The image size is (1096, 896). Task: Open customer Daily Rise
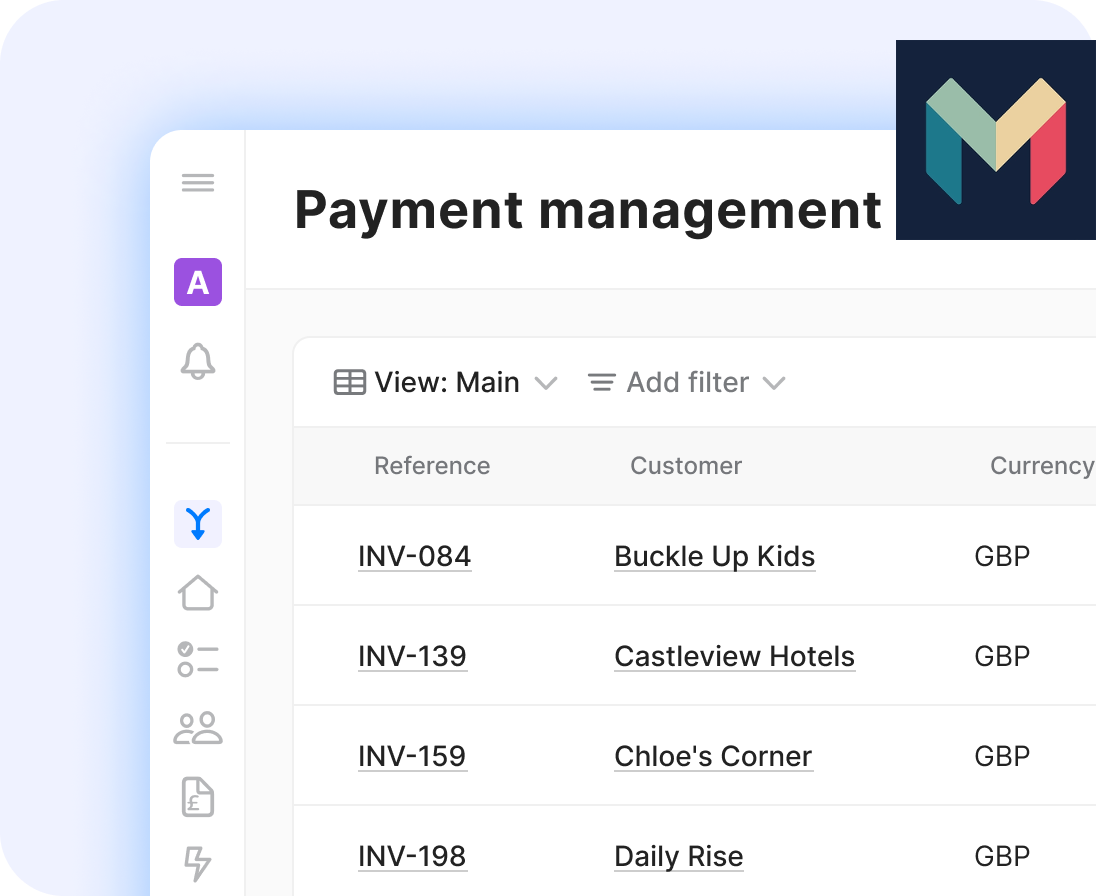click(678, 856)
